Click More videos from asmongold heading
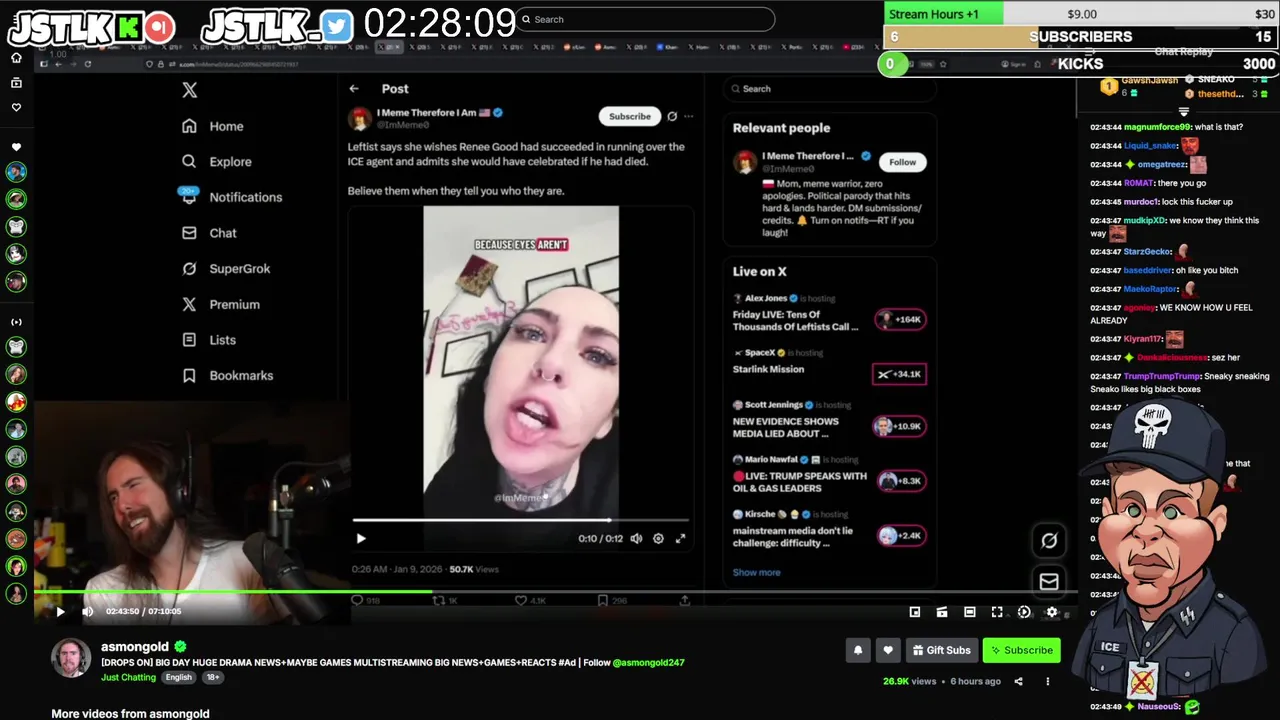1280x720 pixels. tap(130, 714)
